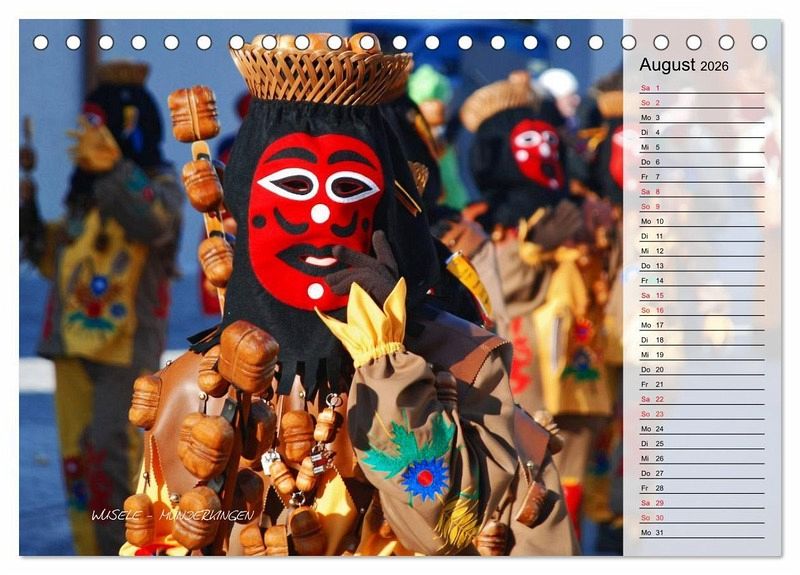The height and width of the screenshot is (575, 800).
Task: Select the "Mo 17" calendar row
Action: click(702, 324)
